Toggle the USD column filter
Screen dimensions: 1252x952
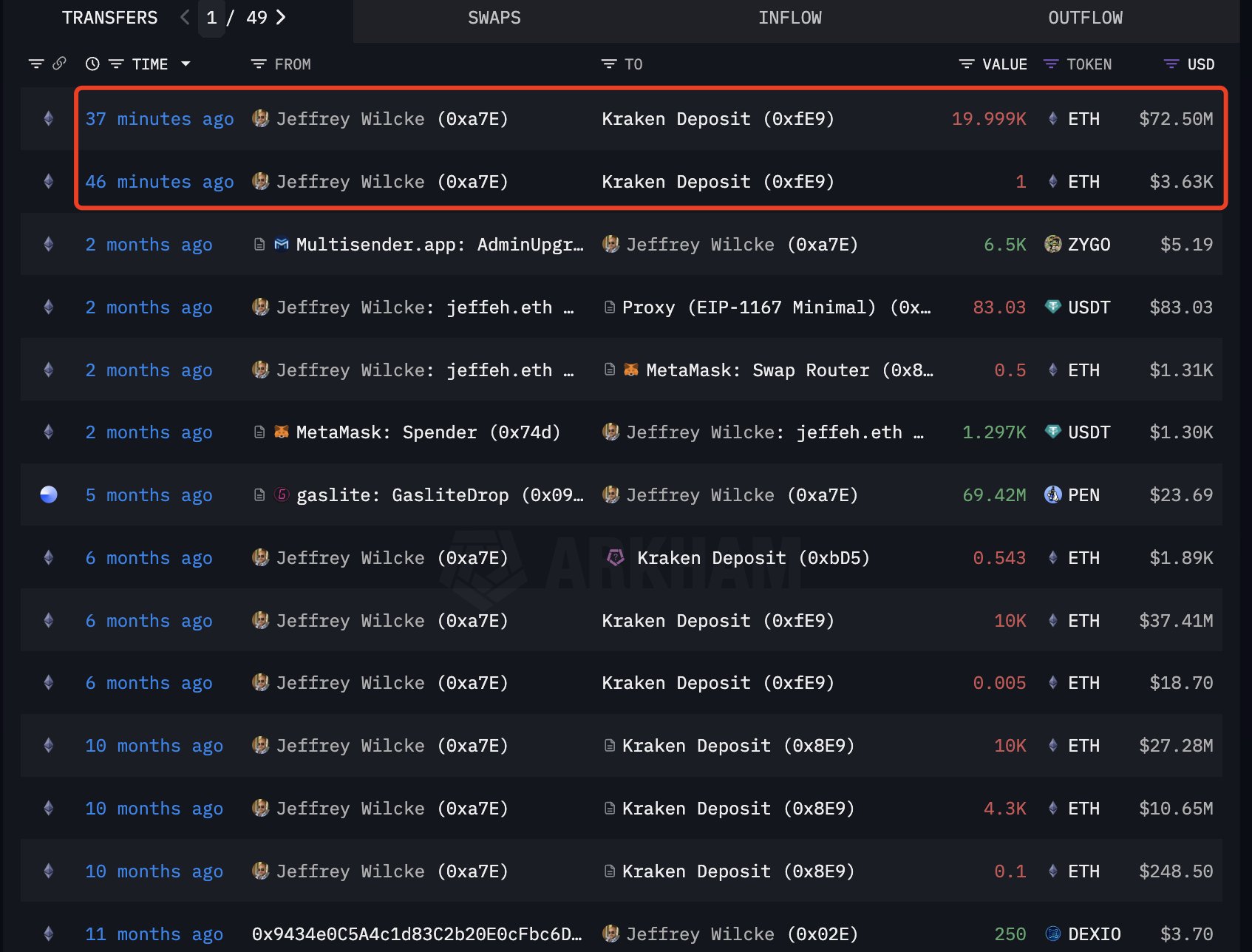(x=1171, y=64)
